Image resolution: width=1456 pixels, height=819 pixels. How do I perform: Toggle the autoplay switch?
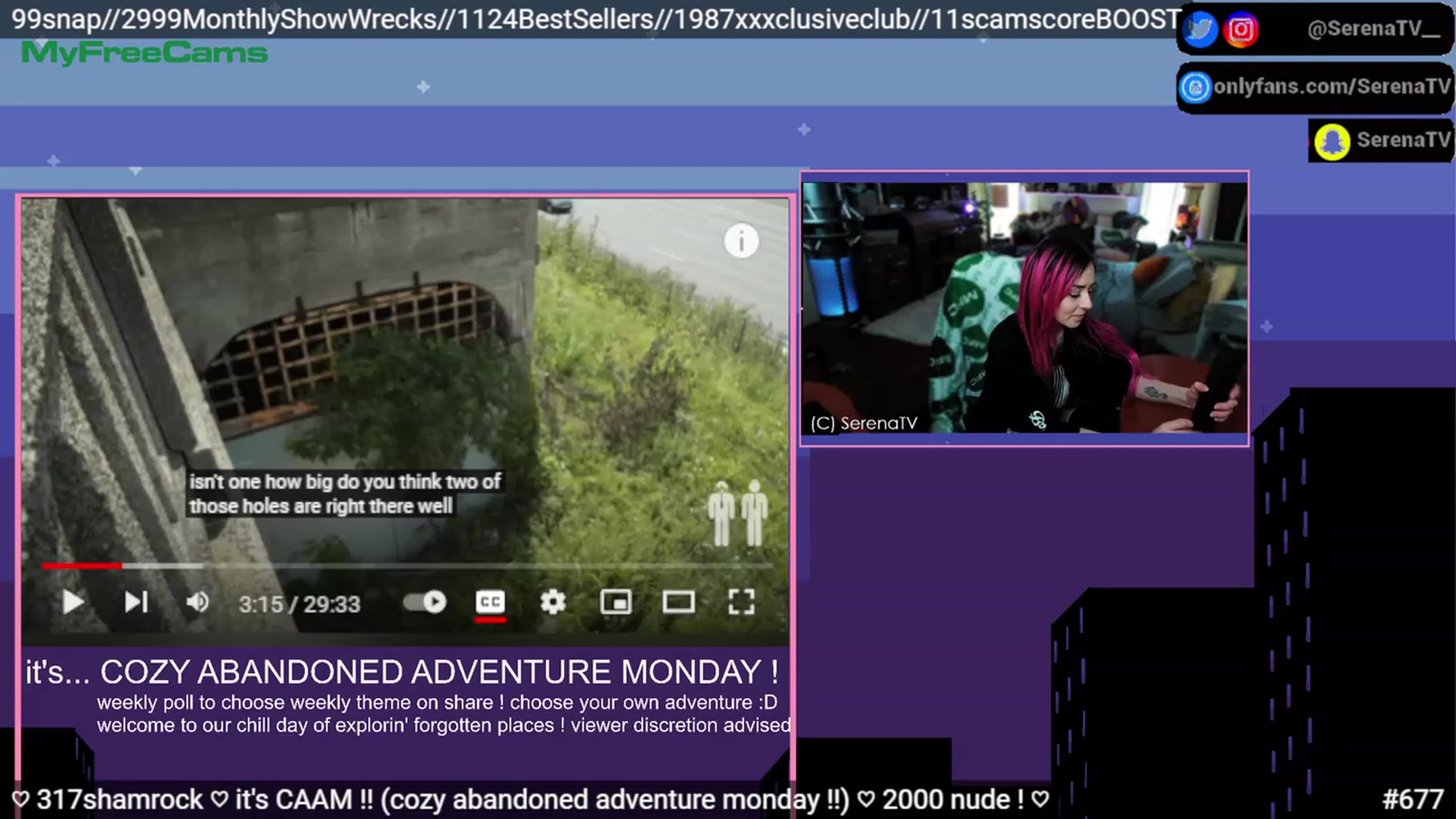pyautogui.click(x=425, y=603)
